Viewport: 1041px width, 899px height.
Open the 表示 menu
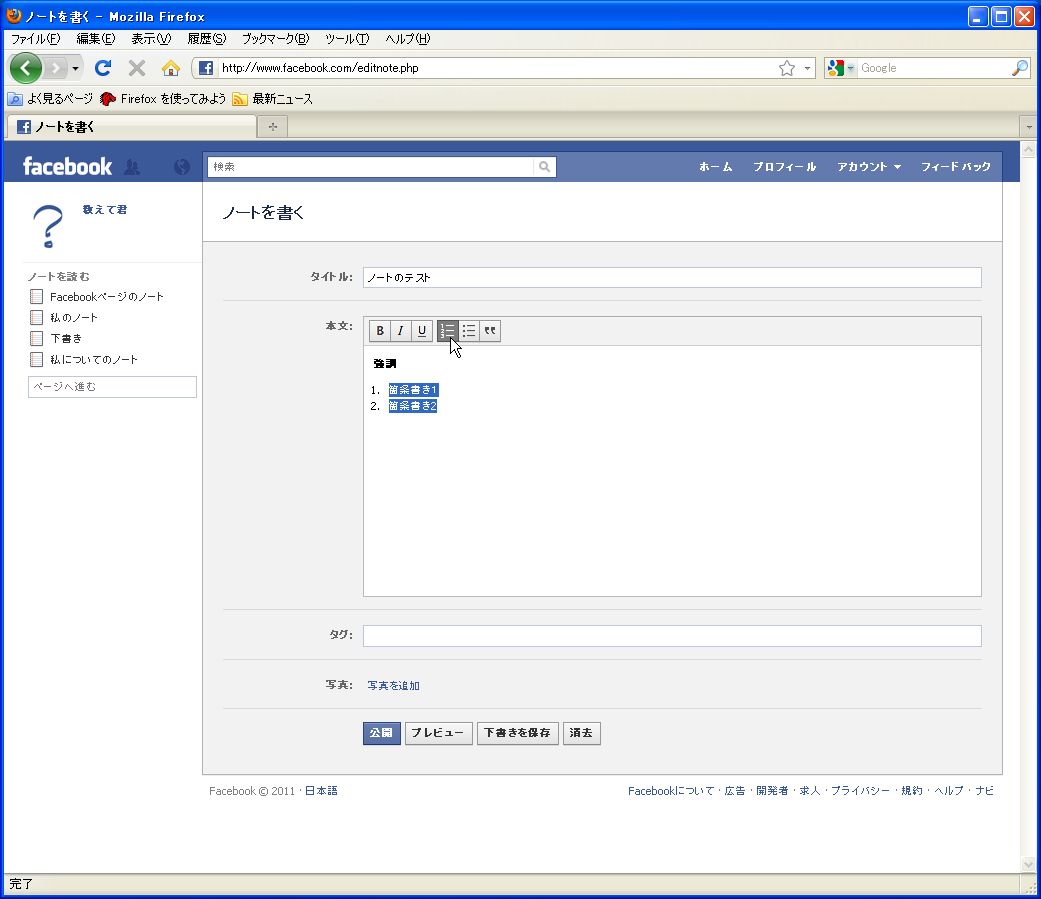click(x=151, y=39)
